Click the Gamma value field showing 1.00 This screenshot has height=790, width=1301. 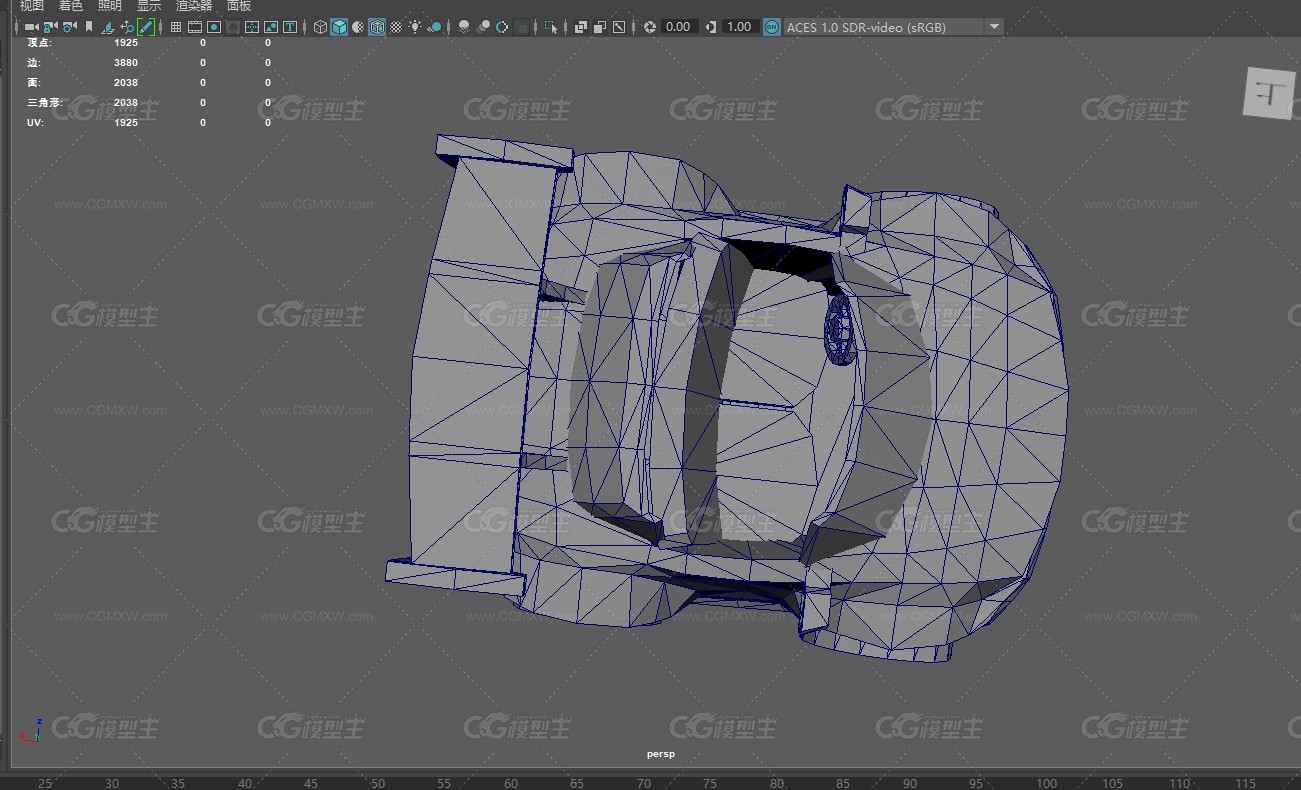(739, 27)
